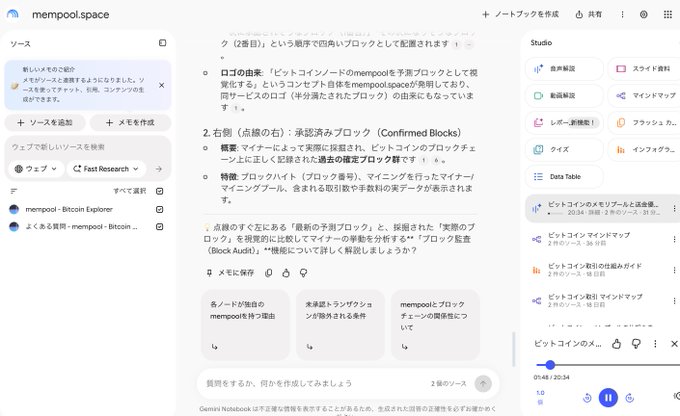Image resolution: width=680 pixels, height=416 pixels.
Task: Generate フラッシュカード in Studio
Action: coord(644,123)
